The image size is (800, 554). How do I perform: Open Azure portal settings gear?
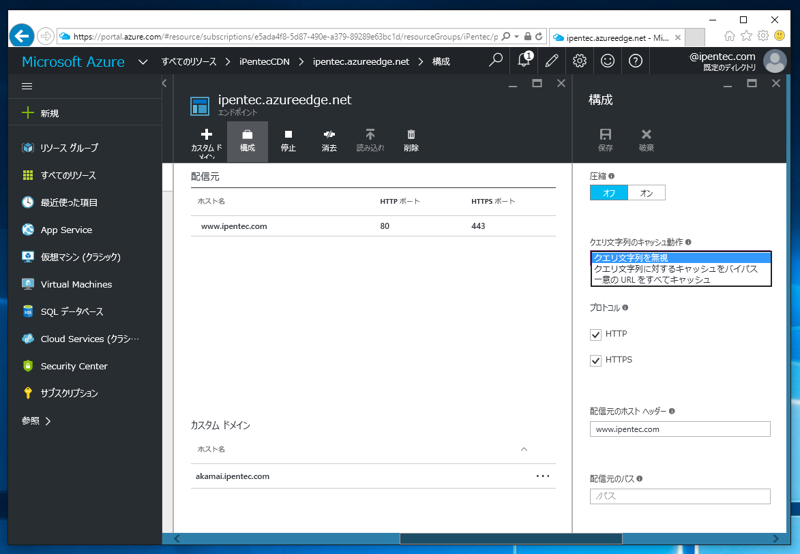pos(580,61)
